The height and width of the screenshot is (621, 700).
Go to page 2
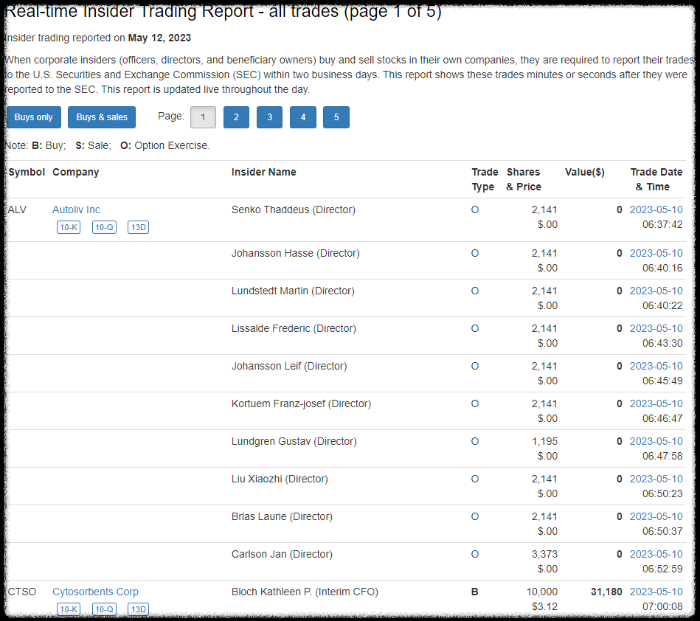pos(236,117)
